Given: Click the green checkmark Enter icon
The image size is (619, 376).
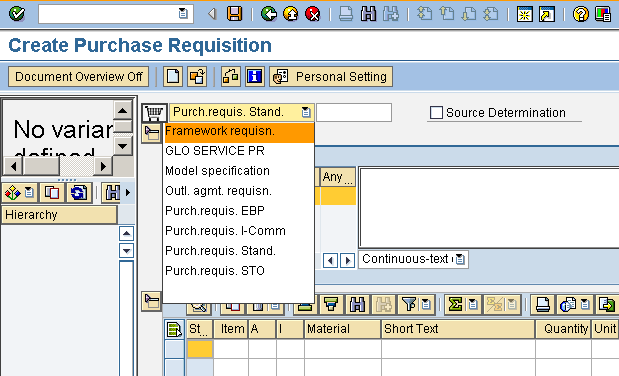Looking at the screenshot, I should point(17,14).
